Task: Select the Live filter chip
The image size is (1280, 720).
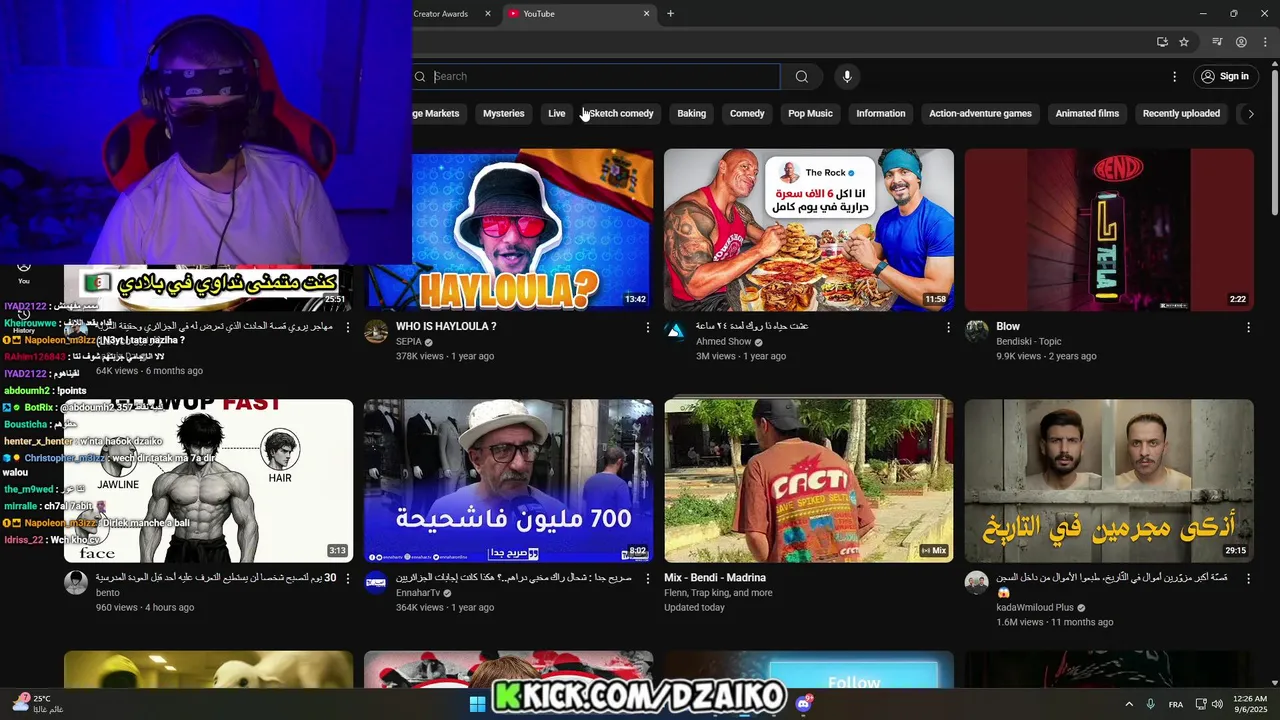Action: point(557,114)
